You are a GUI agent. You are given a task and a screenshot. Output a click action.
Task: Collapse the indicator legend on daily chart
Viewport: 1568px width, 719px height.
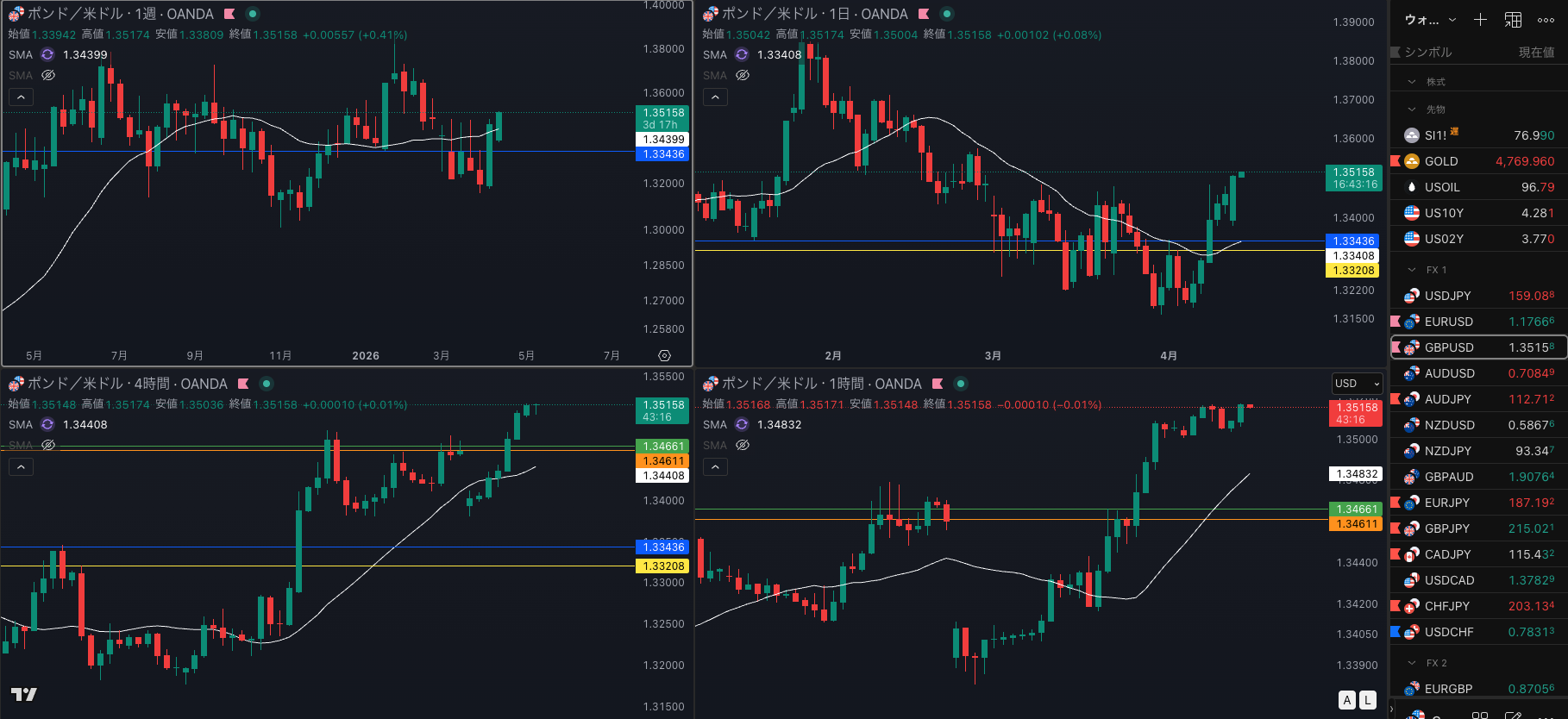point(715,97)
